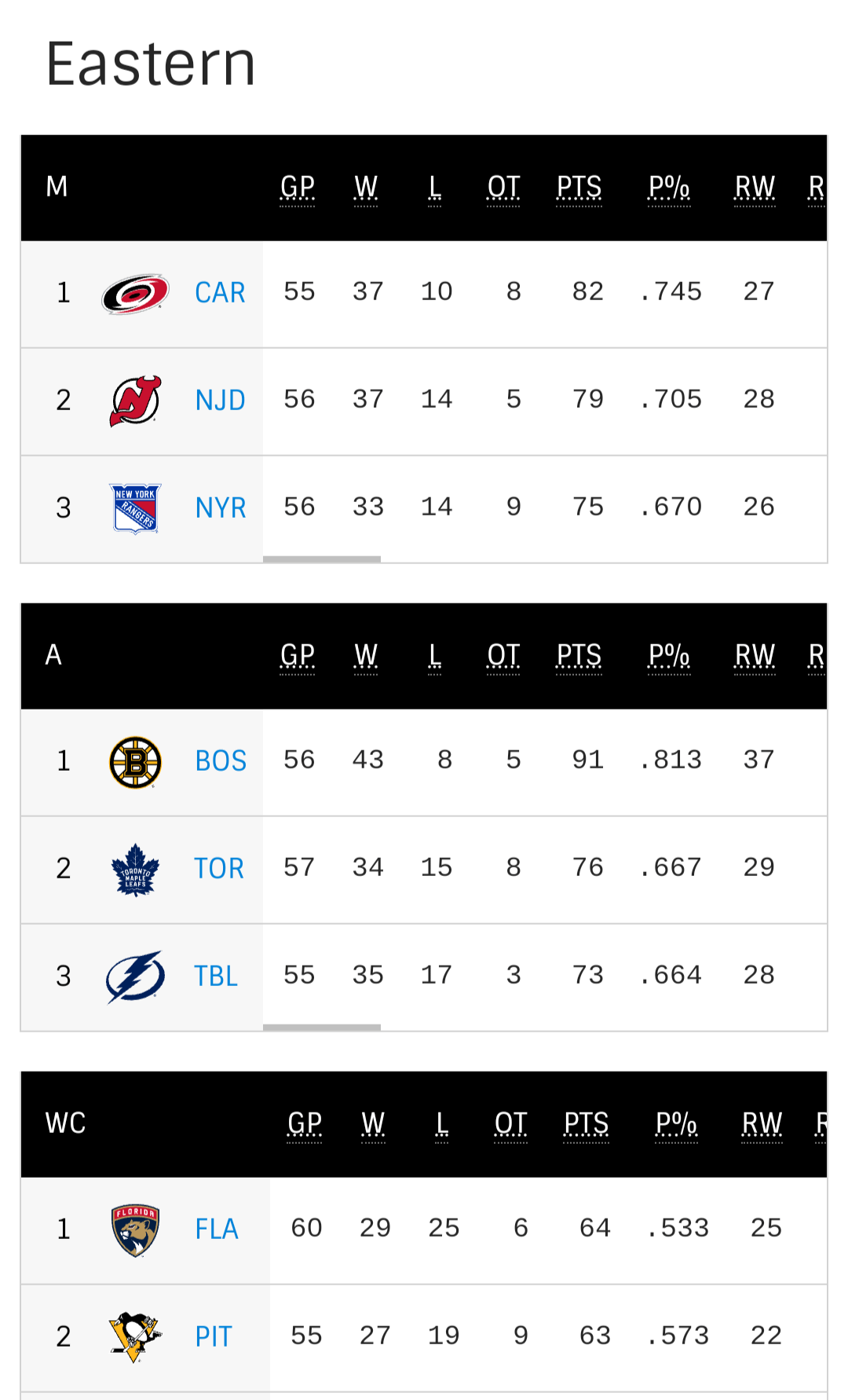
Task: Sort Metropolitan table by PTS column
Action: (x=579, y=188)
